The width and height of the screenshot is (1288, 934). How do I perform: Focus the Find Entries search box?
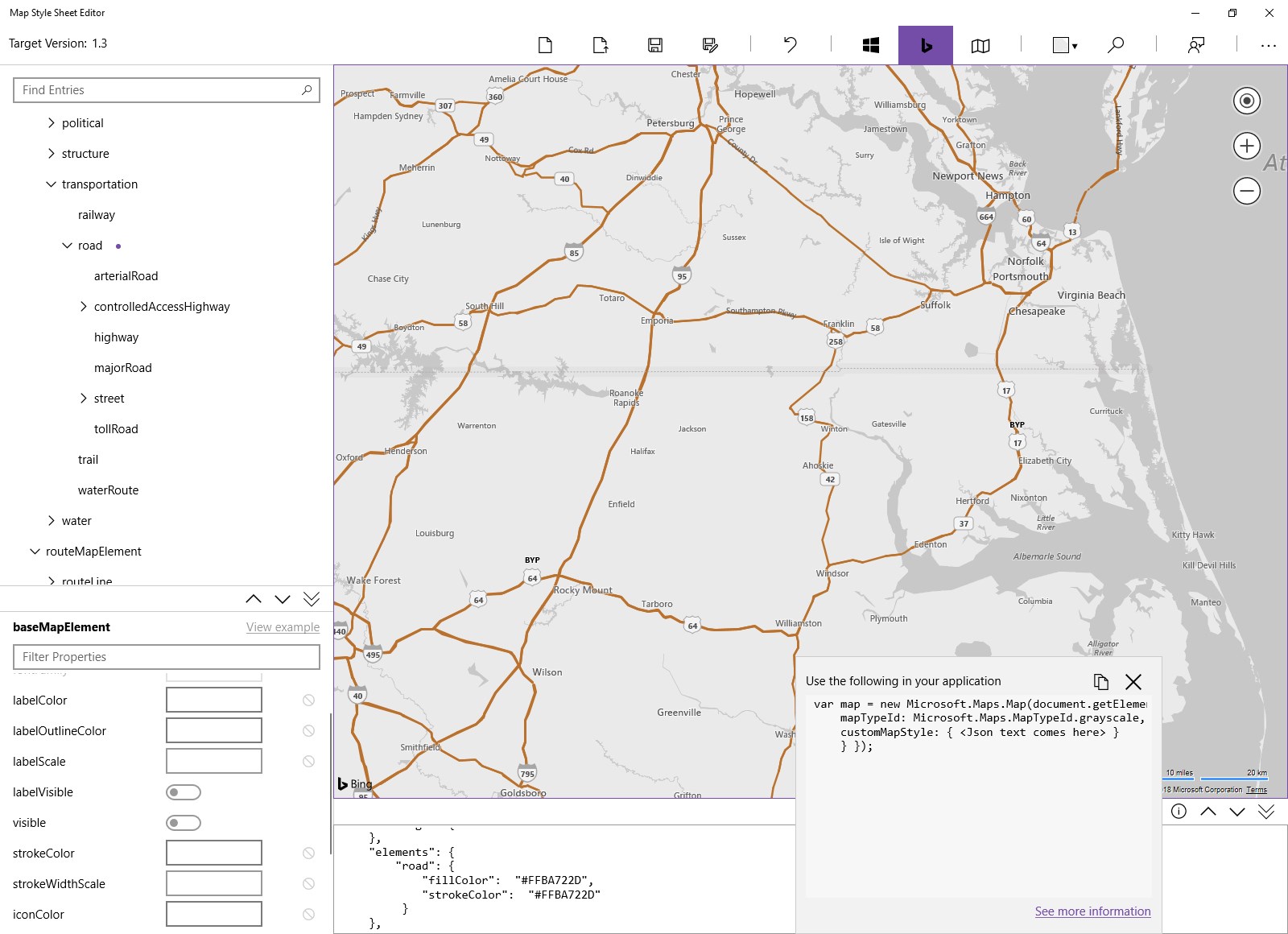click(x=167, y=90)
